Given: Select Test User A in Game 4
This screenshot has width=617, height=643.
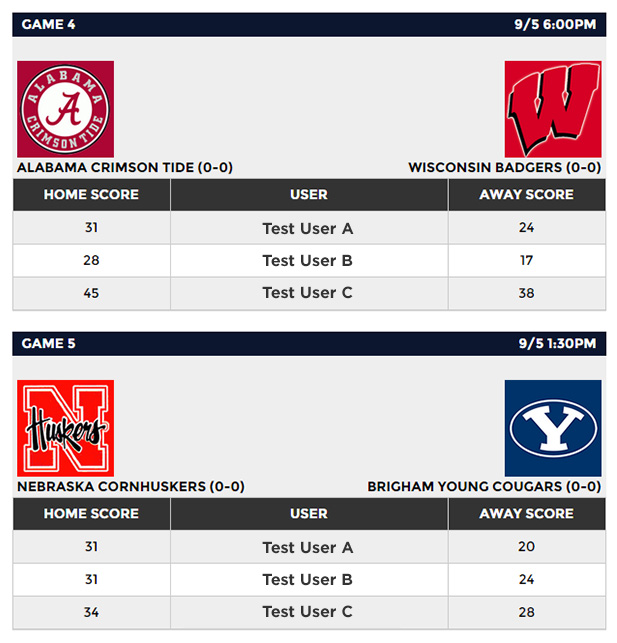Looking at the screenshot, I should [x=308, y=228].
